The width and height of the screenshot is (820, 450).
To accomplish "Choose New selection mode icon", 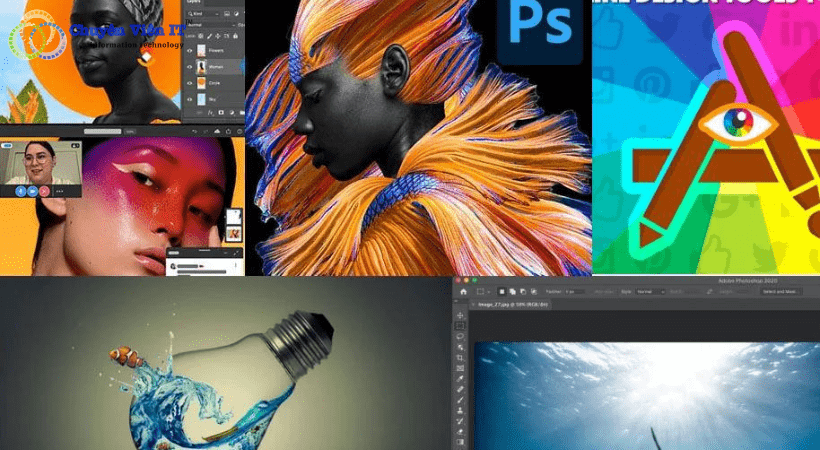I will click(502, 292).
